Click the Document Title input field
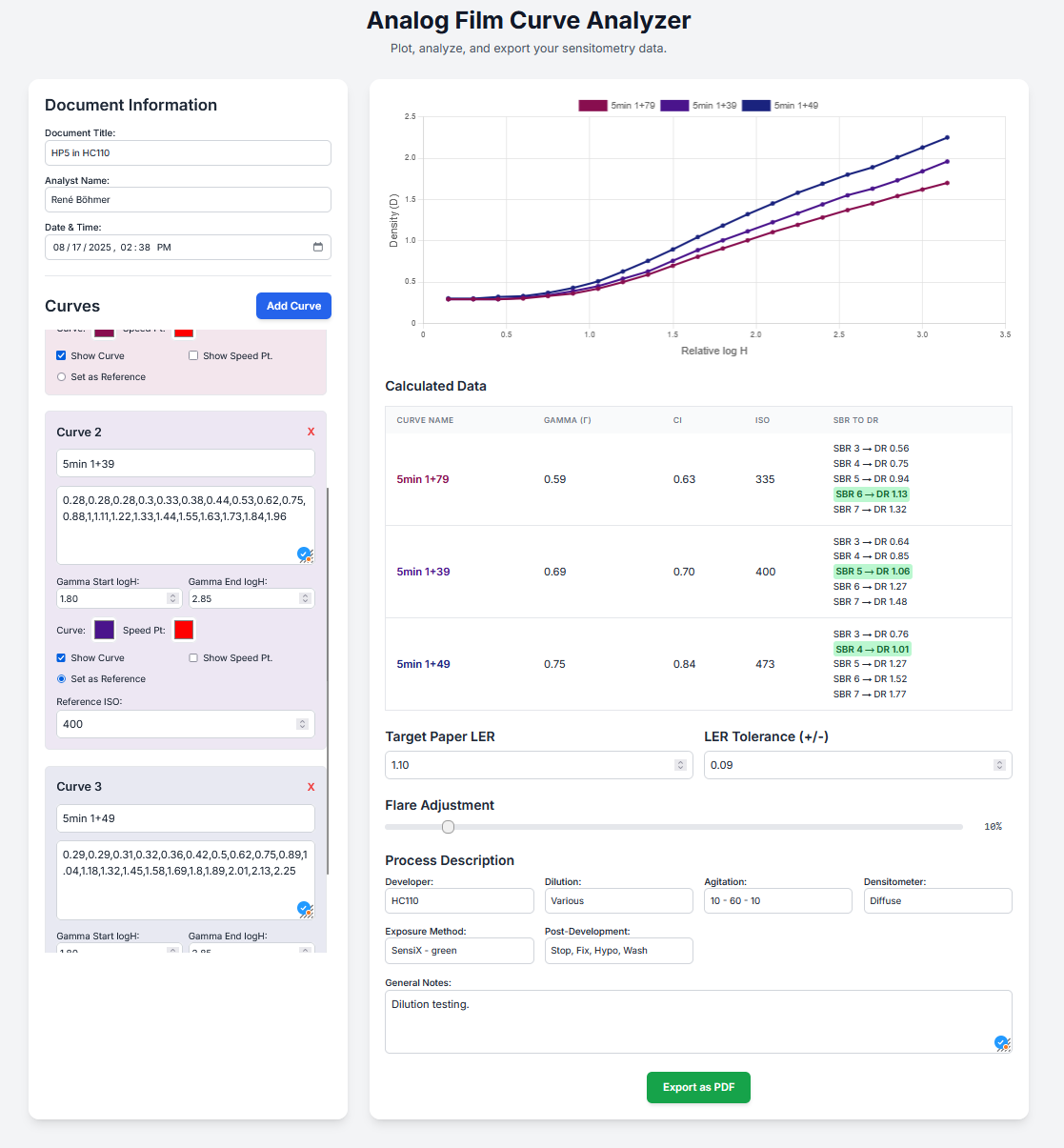Screen dimensions: 1064x1148 click(x=188, y=152)
